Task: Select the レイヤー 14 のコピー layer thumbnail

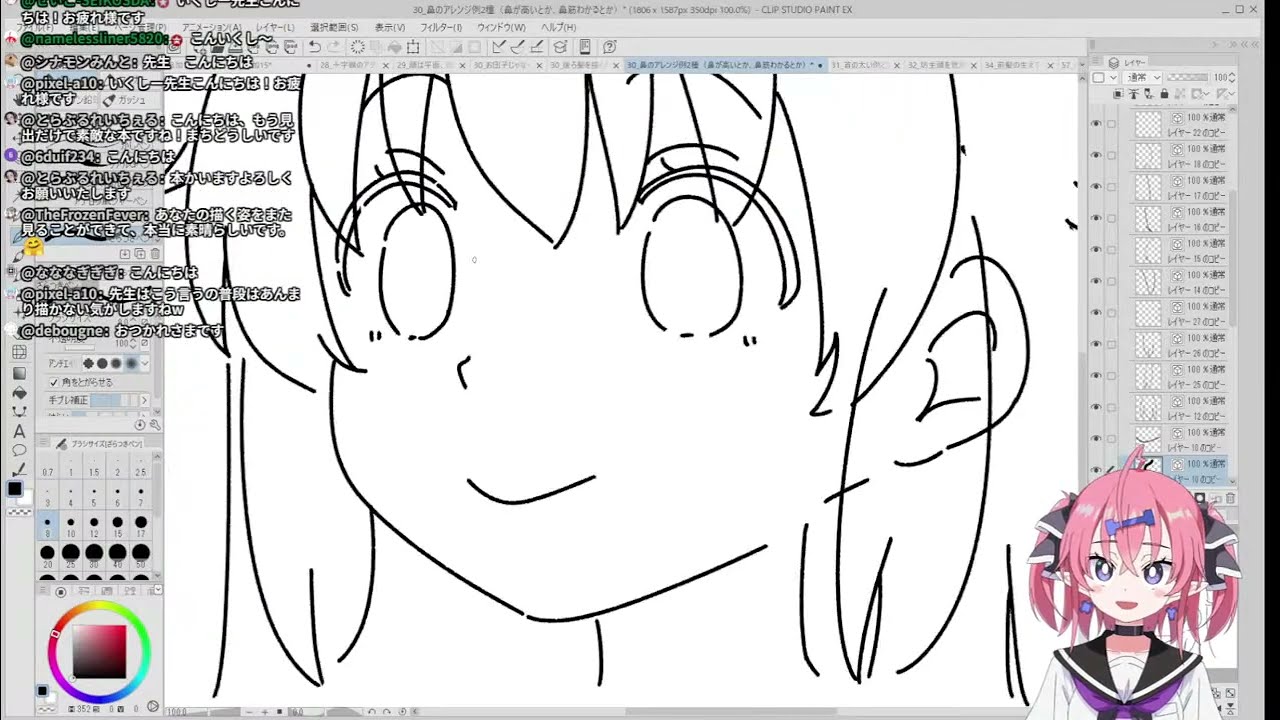Action: coord(1148,281)
